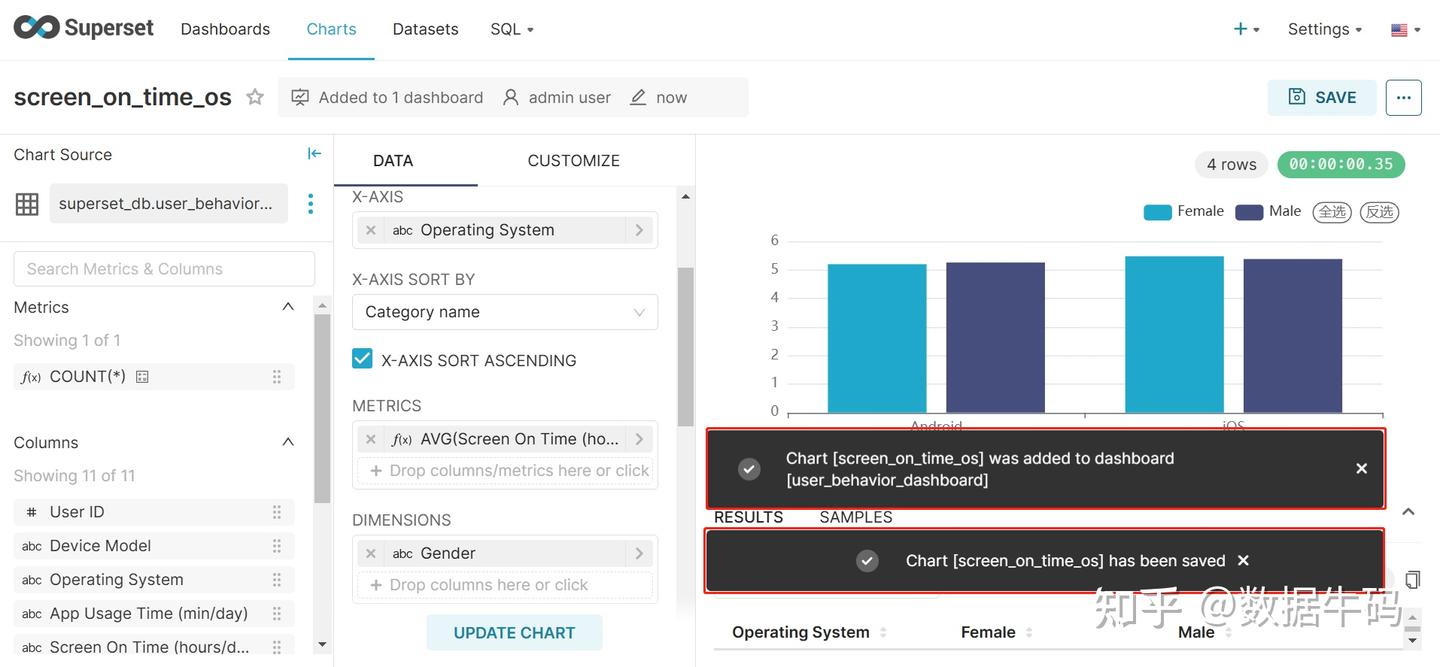The image size is (1440, 667).
Task: Open the X-Axis Sort By dropdown
Action: [504, 312]
